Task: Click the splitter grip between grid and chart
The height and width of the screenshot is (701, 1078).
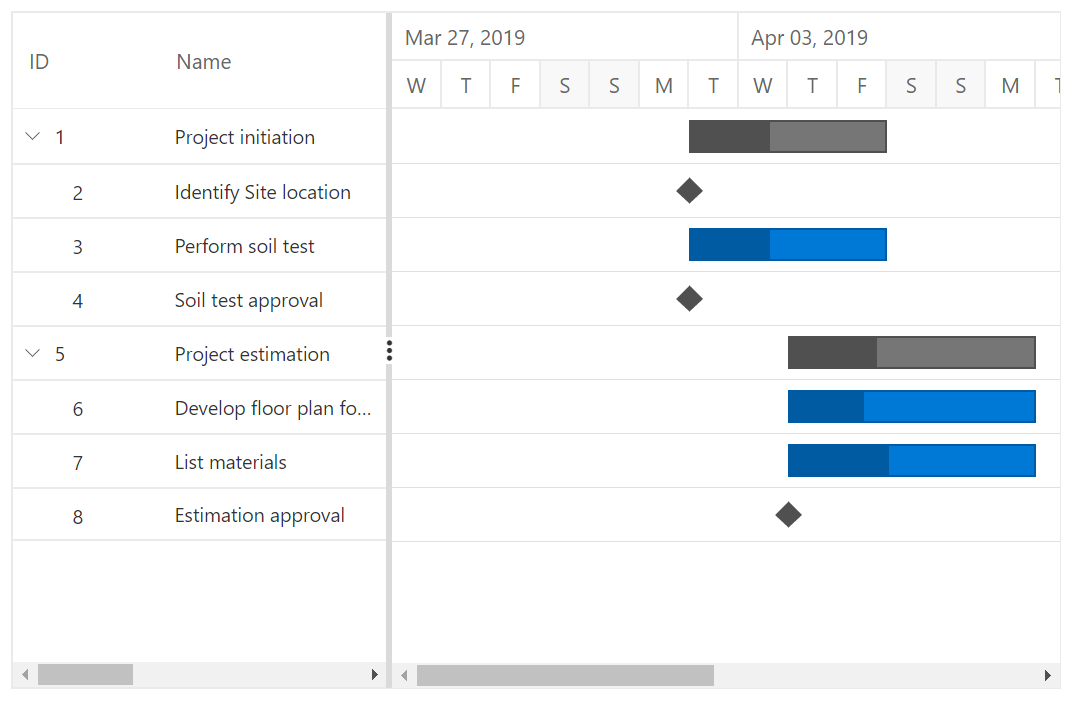Action: coord(389,351)
